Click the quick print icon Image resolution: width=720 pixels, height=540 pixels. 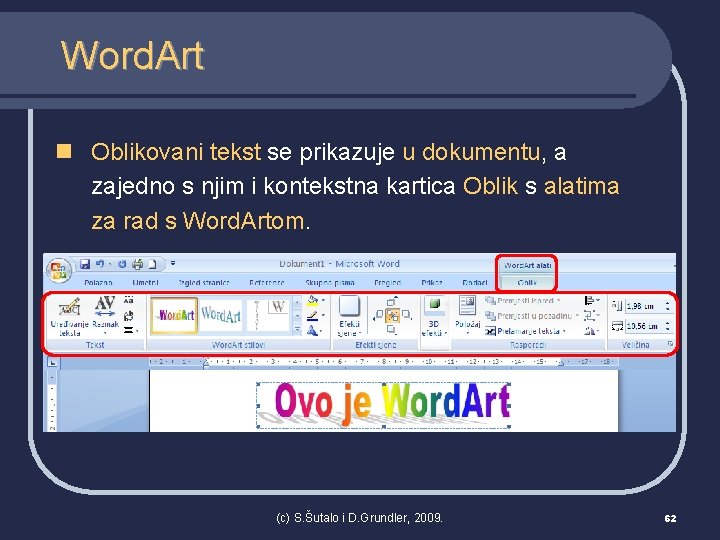pyautogui.click(x=137, y=264)
